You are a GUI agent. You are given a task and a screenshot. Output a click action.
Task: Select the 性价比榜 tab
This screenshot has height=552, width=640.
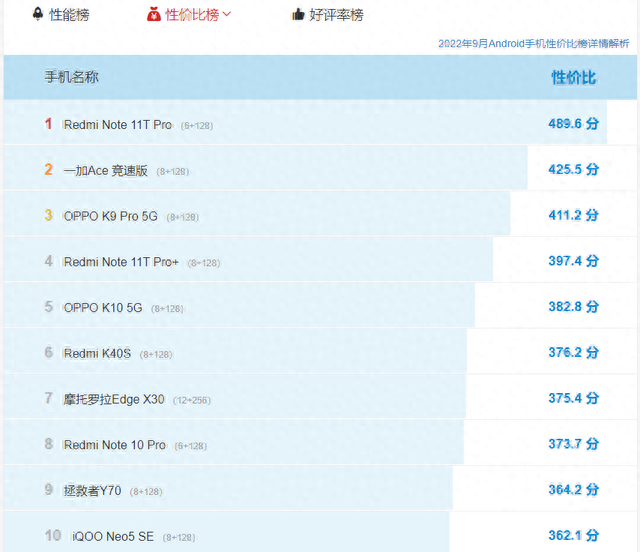coord(192,15)
